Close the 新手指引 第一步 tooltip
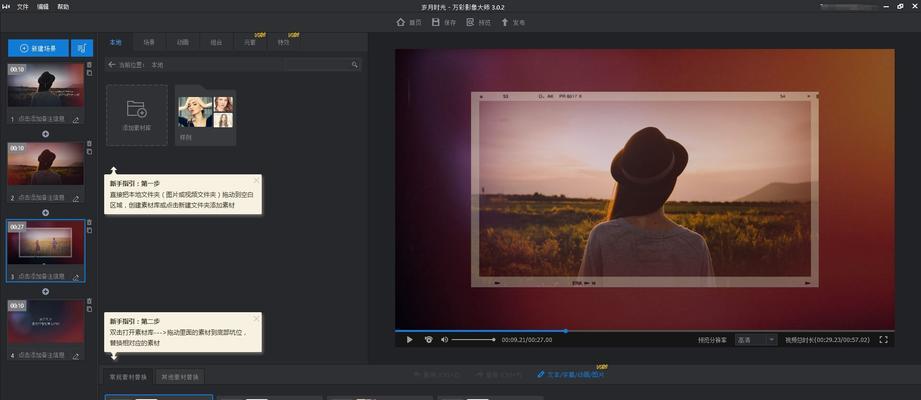 pyautogui.click(x=256, y=180)
